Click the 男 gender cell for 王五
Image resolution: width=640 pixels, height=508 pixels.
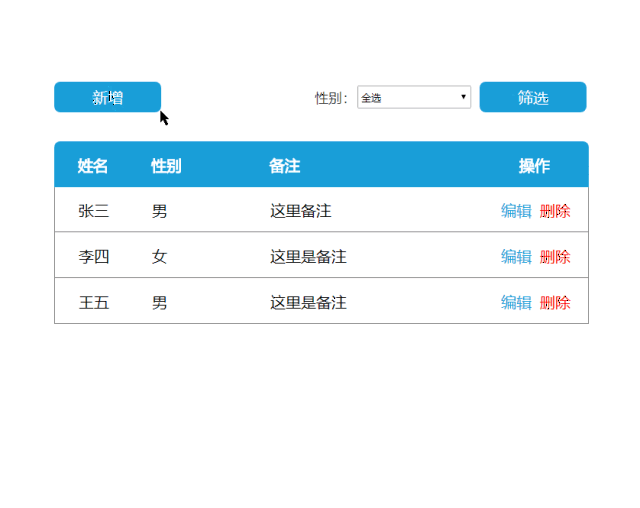point(159,302)
